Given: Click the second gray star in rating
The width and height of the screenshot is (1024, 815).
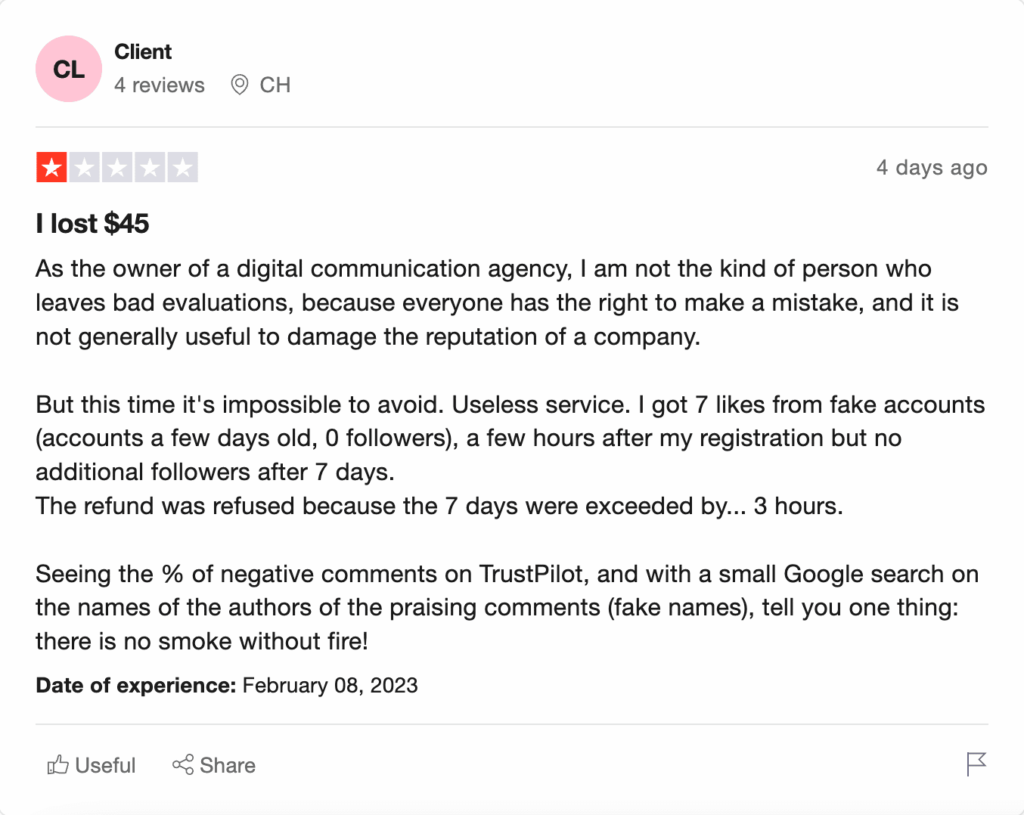Looking at the screenshot, I should click(83, 167).
